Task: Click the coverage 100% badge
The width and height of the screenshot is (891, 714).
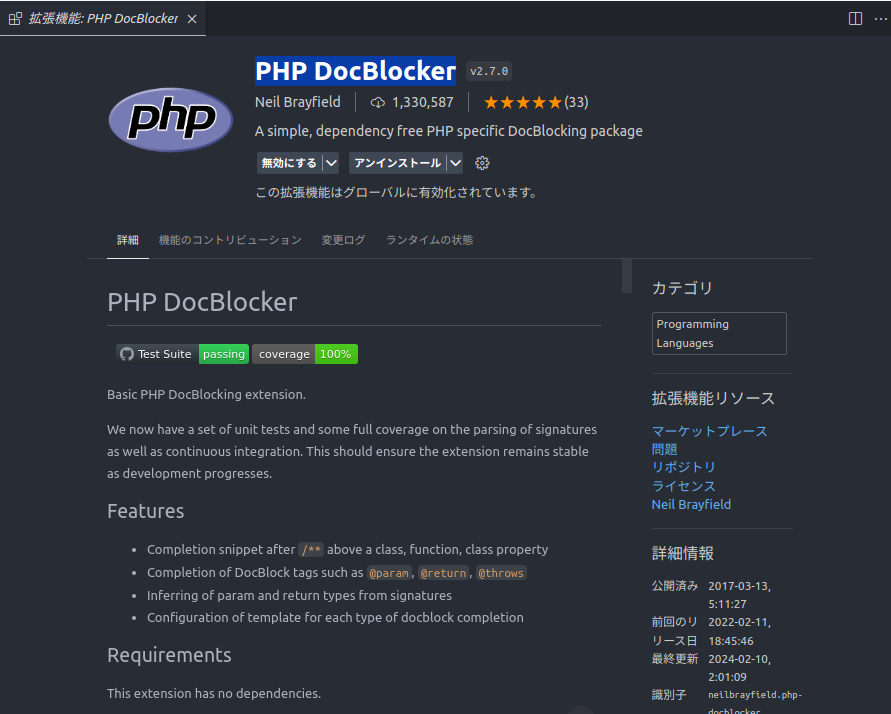Action: (x=305, y=354)
